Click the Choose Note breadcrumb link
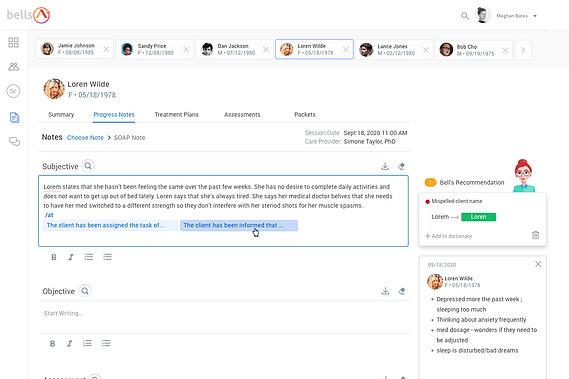 click(85, 138)
